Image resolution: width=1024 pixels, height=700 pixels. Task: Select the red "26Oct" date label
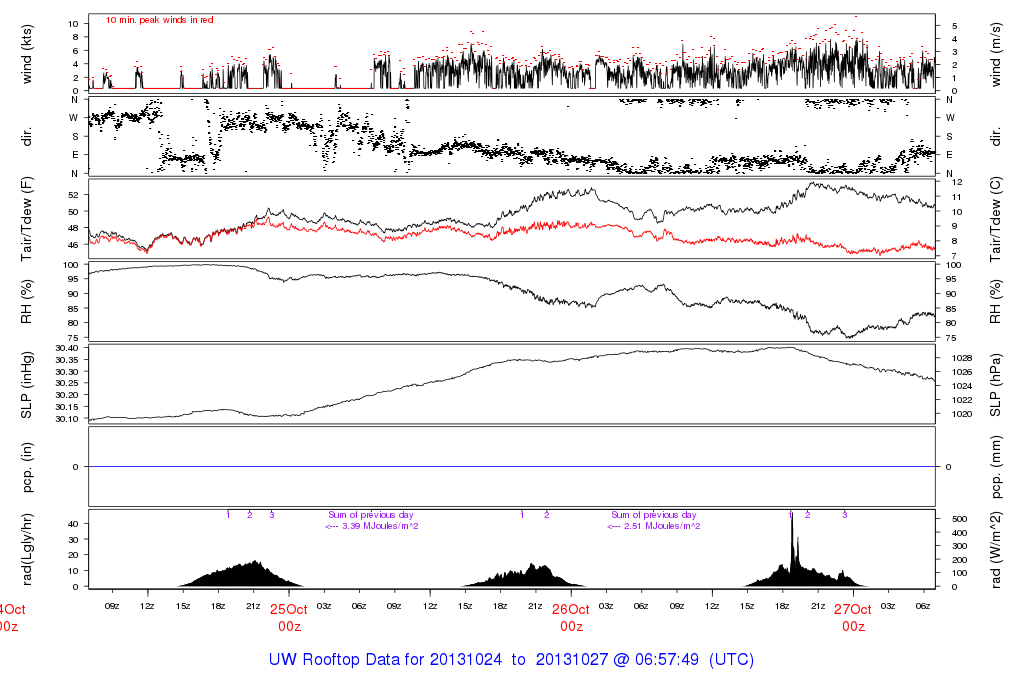tap(571, 609)
